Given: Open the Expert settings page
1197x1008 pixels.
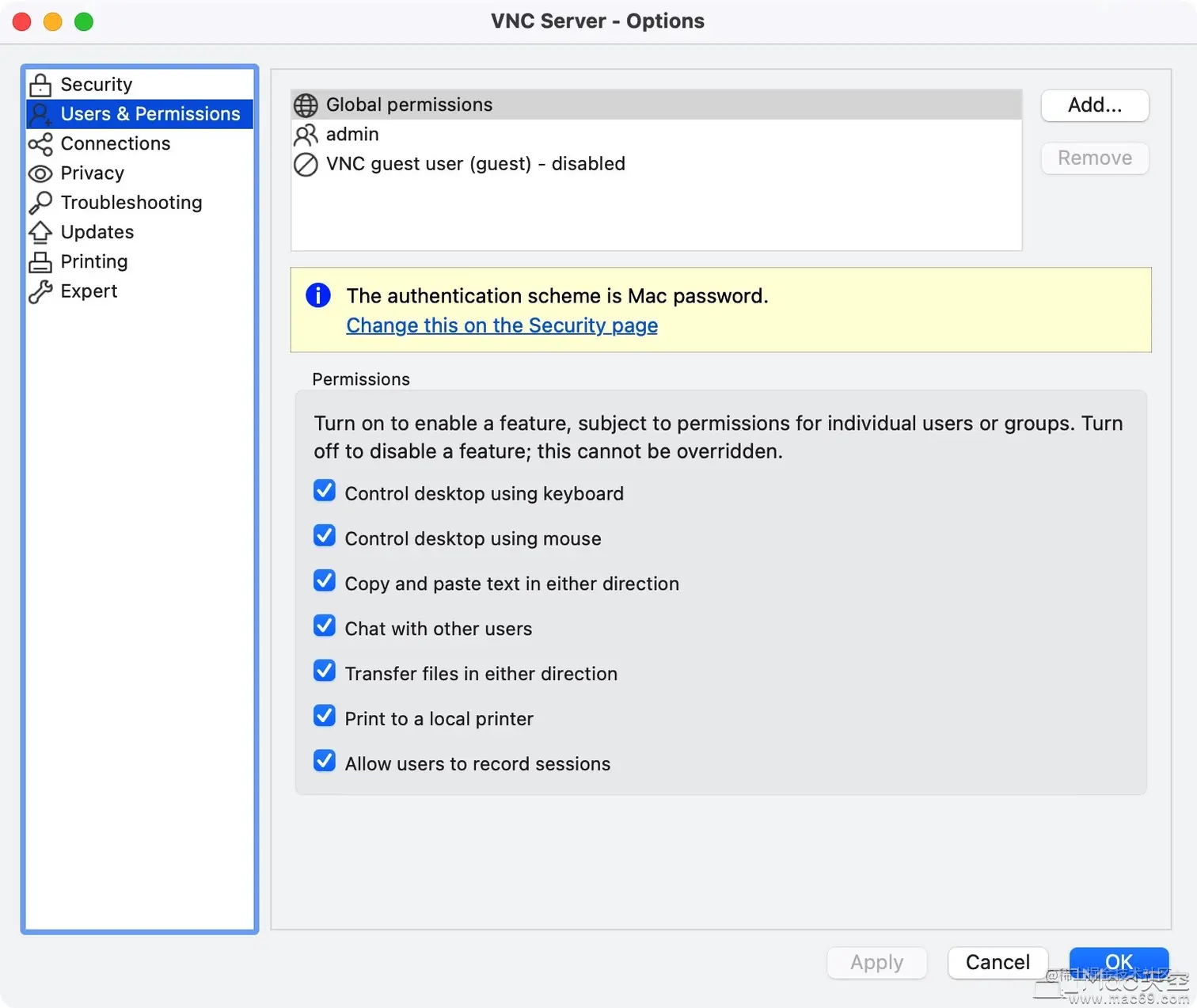Looking at the screenshot, I should coord(139,291).
